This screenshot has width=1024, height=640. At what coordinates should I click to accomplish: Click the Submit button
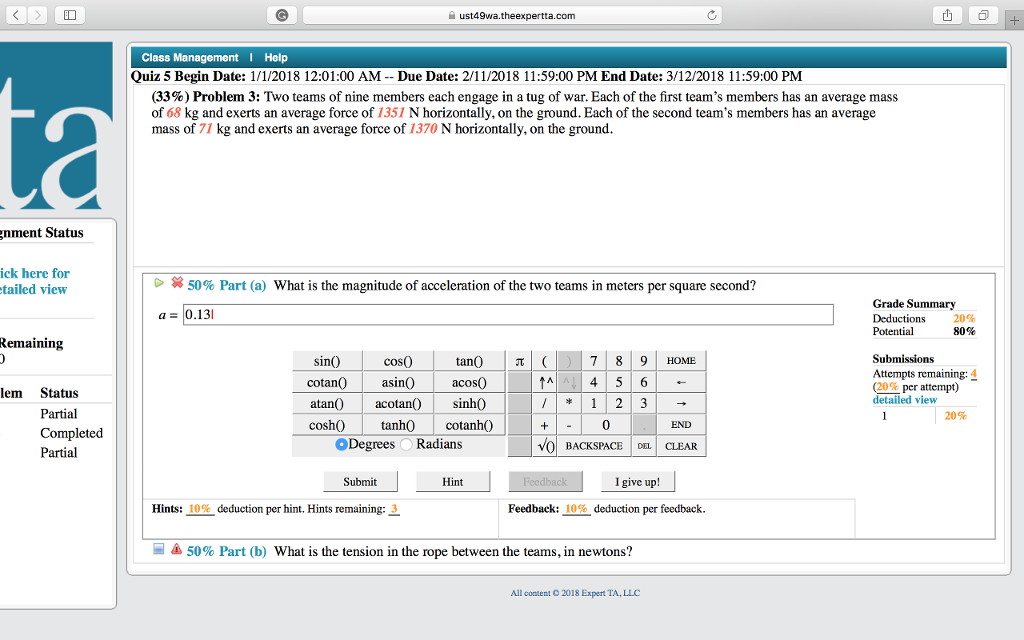coord(360,481)
